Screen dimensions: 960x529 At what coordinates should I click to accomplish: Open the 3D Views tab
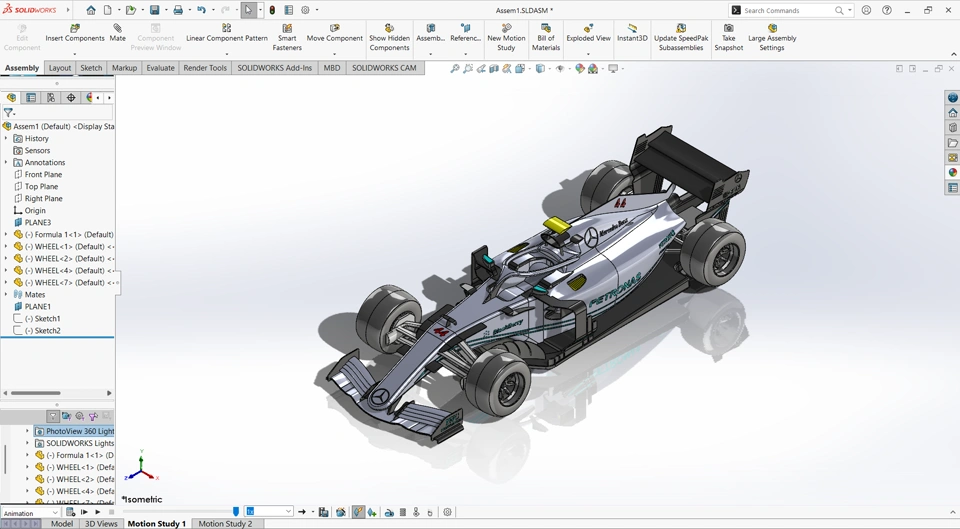[x=101, y=523]
